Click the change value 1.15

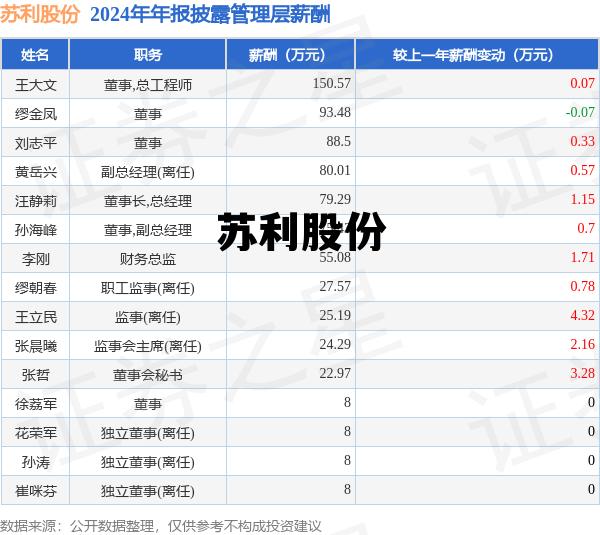582,199
